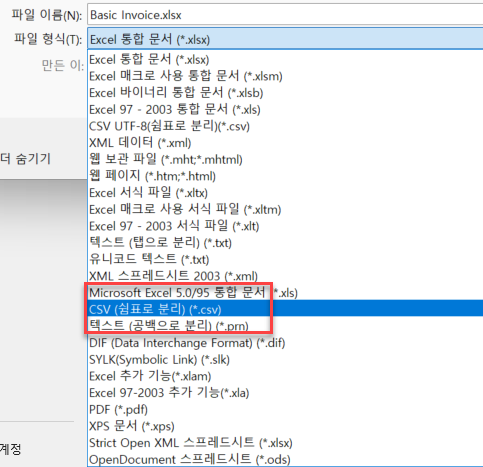Choose CSV UTF-8(쉼표로 분리)(*.csv)
The height and width of the screenshot is (467, 483).
[285, 126]
